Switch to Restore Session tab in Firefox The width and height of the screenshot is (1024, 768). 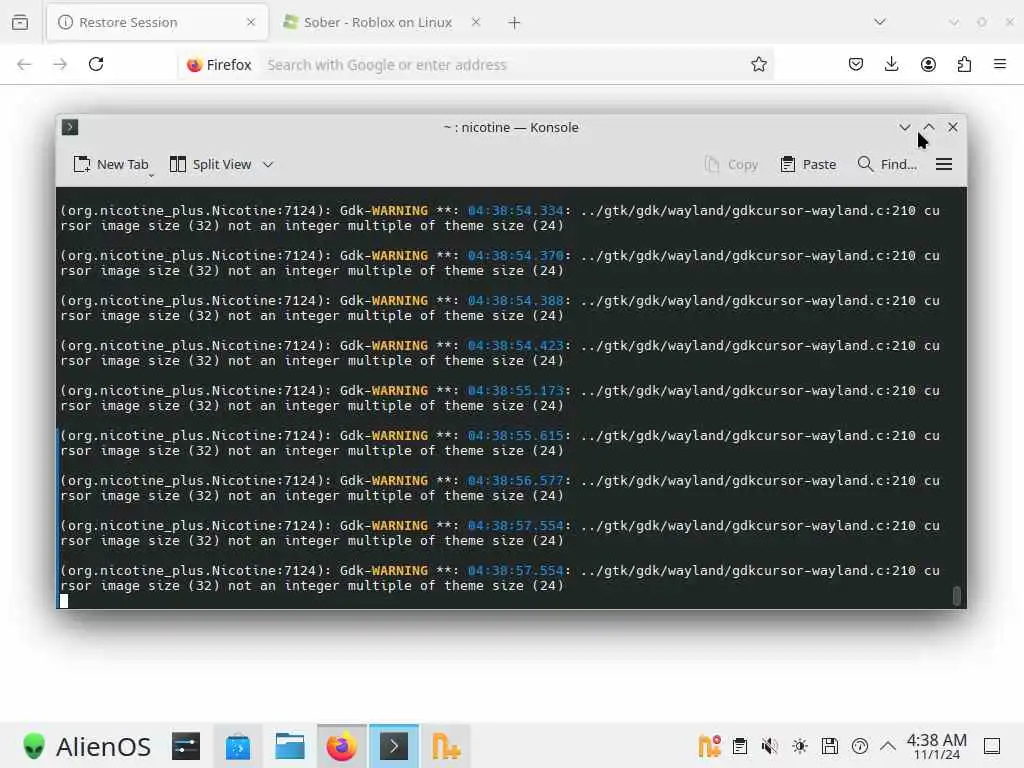point(156,22)
